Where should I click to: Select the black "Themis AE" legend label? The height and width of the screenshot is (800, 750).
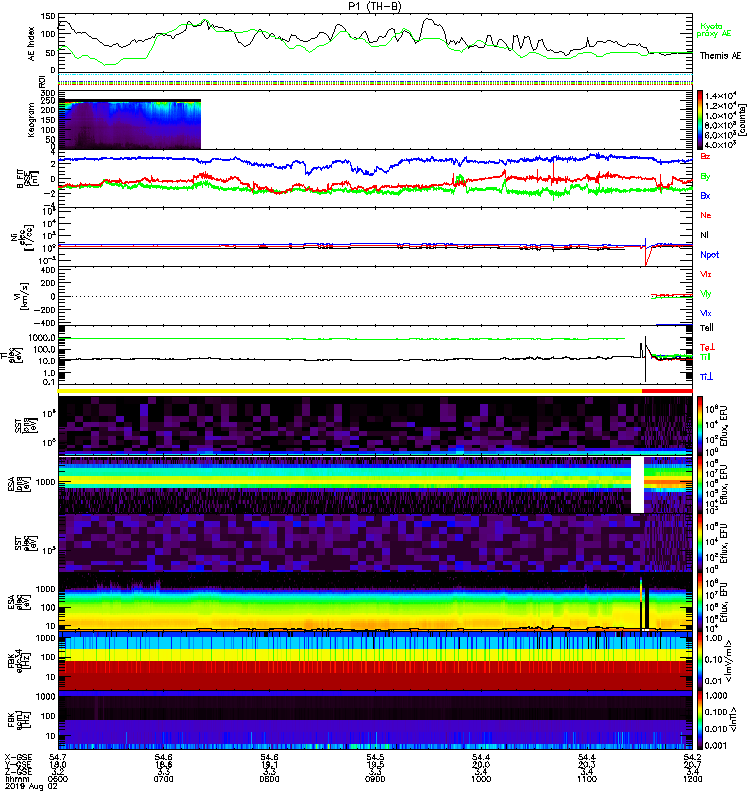tap(720, 56)
